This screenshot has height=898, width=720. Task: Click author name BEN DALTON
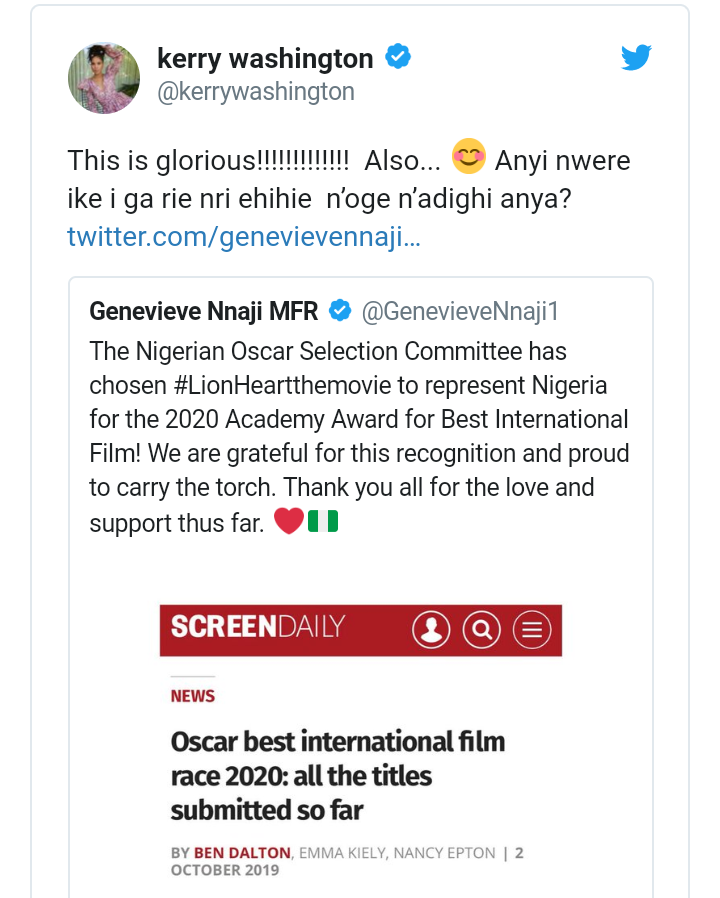point(242,853)
